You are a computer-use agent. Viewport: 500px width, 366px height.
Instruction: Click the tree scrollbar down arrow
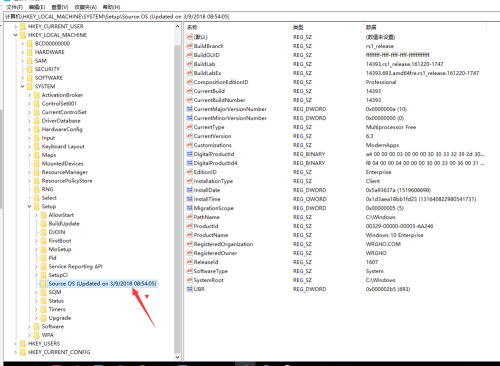[177, 357]
